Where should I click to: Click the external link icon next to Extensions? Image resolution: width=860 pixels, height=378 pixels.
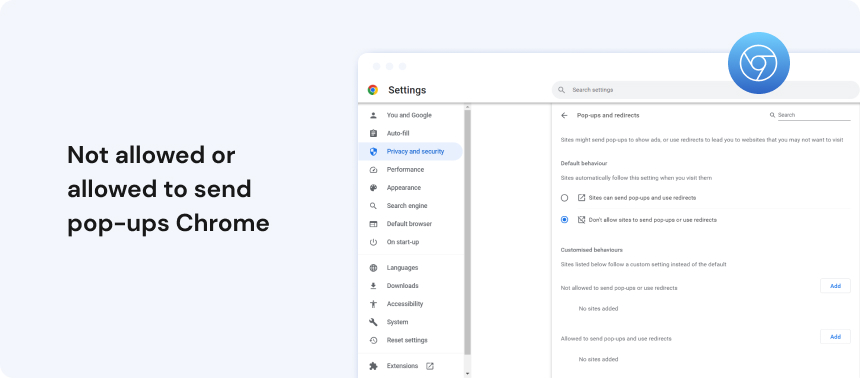point(430,366)
